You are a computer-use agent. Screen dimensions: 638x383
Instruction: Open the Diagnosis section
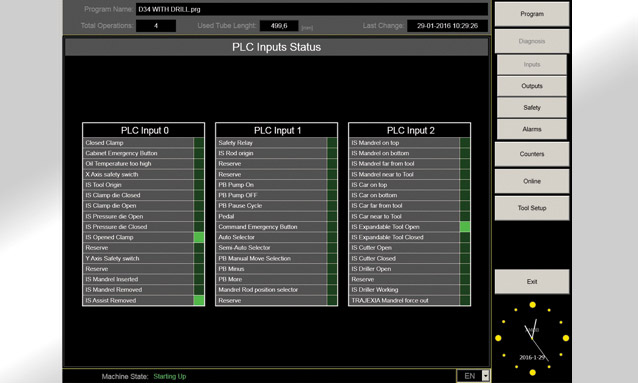click(532, 41)
